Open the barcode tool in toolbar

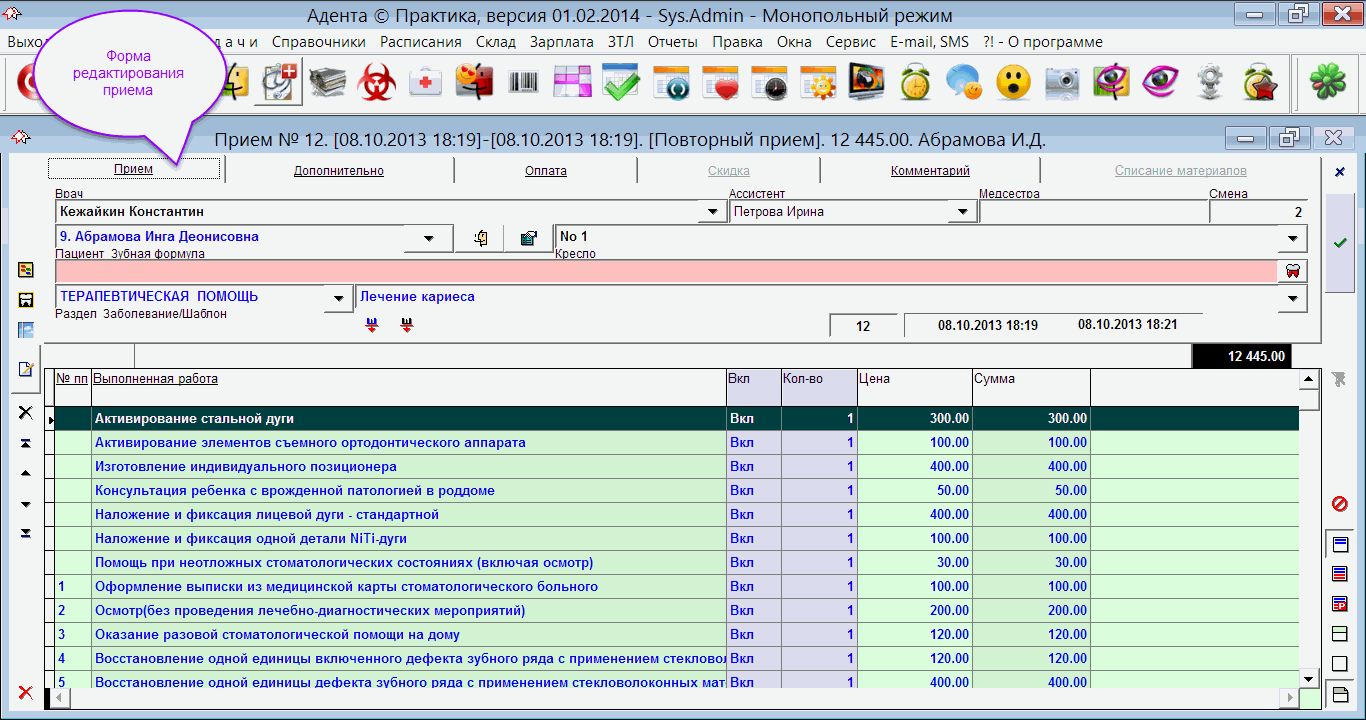(523, 82)
